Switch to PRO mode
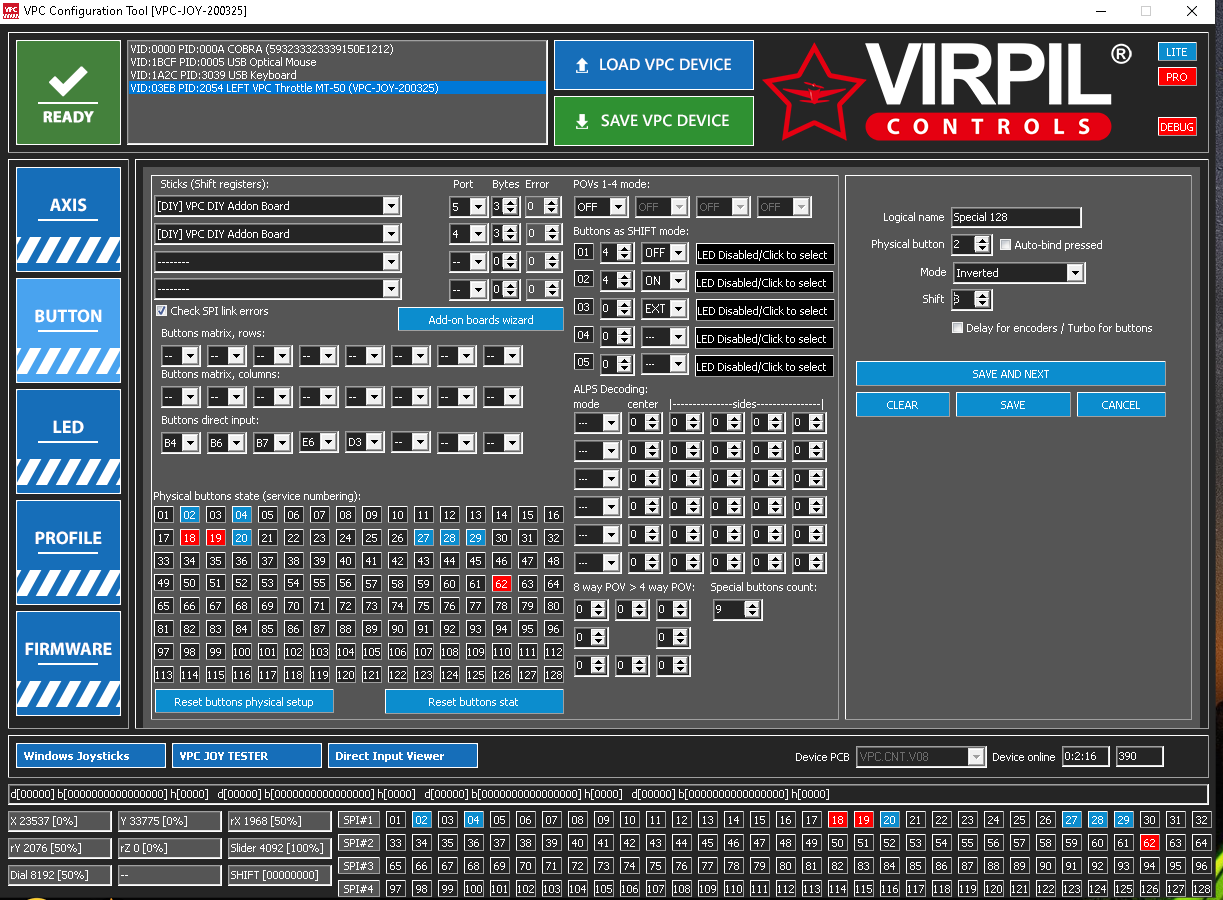The height and width of the screenshot is (900, 1223). 1177,77
